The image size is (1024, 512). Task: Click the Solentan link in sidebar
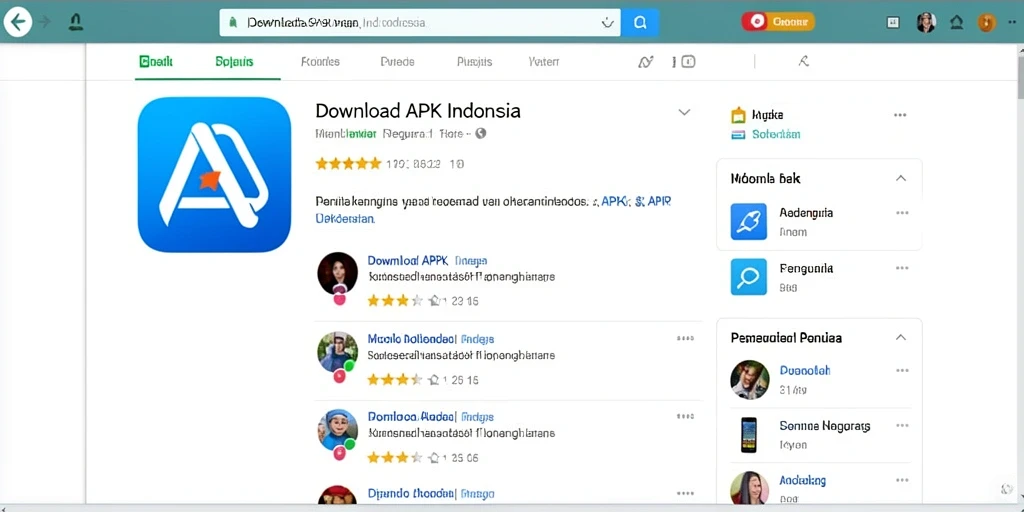776,135
